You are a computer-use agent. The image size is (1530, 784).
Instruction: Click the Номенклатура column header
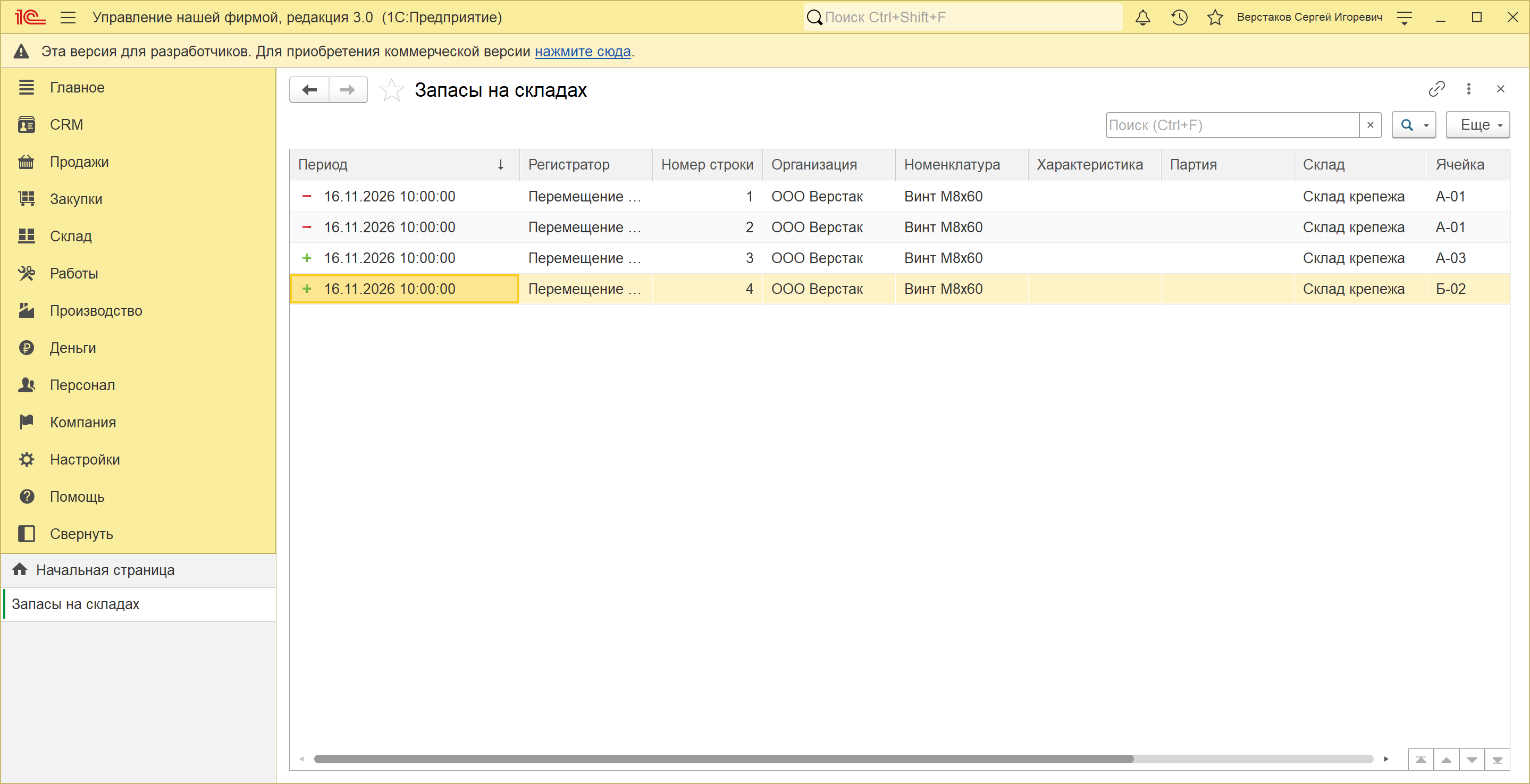tap(961, 165)
